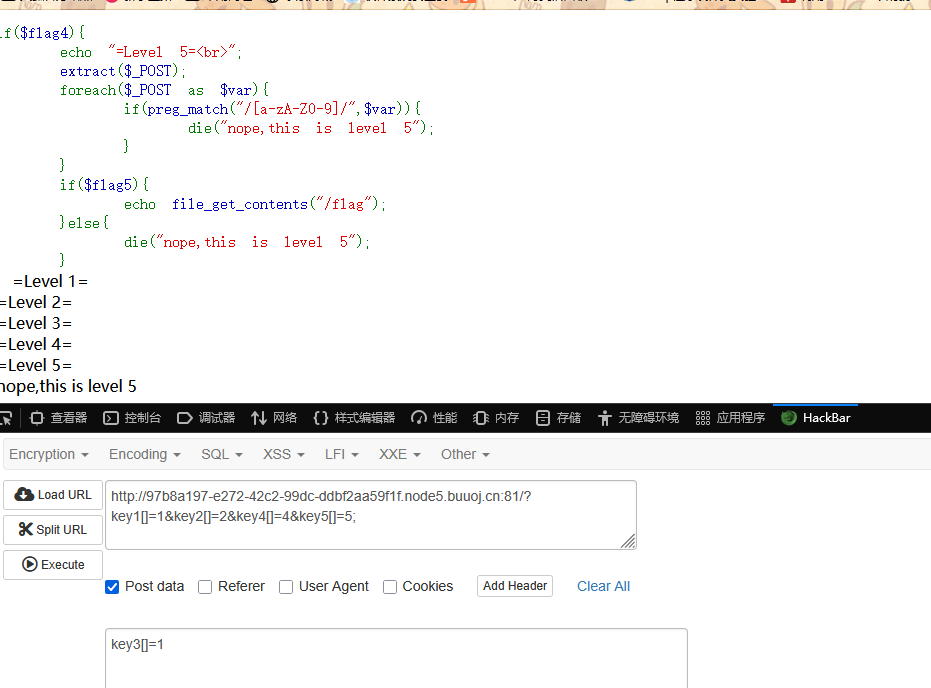Click into the POST data text area
Viewport: 931px width, 688px height.
coord(396,658)
